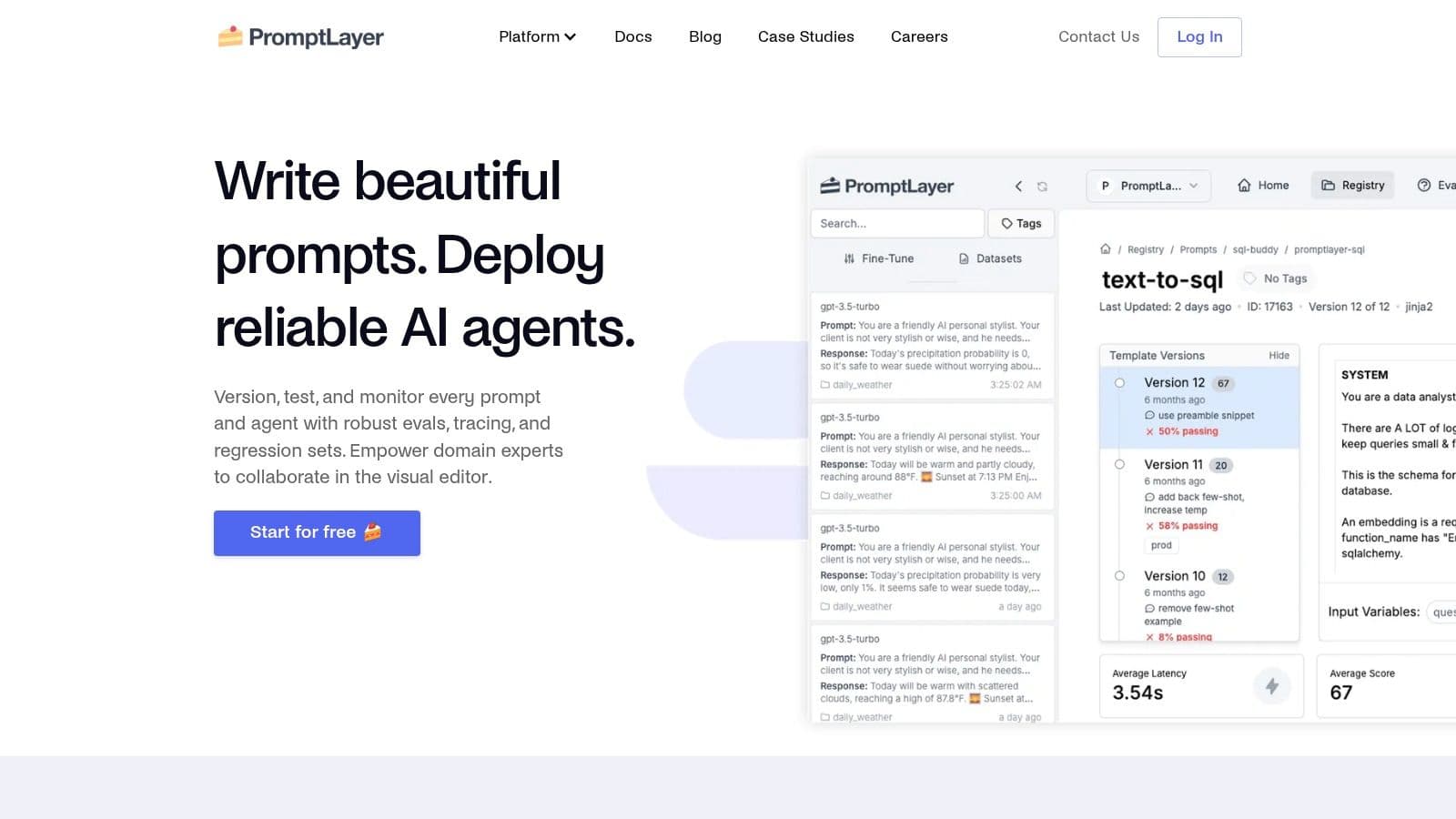
Task: Select the Version 11 radio button
Action: pos(1119,465)
